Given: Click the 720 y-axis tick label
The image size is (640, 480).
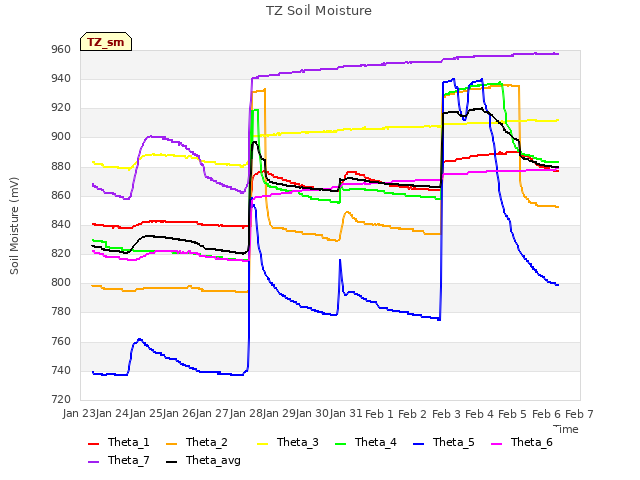Looking at the screenshot, I should click(x=61, y=400).
